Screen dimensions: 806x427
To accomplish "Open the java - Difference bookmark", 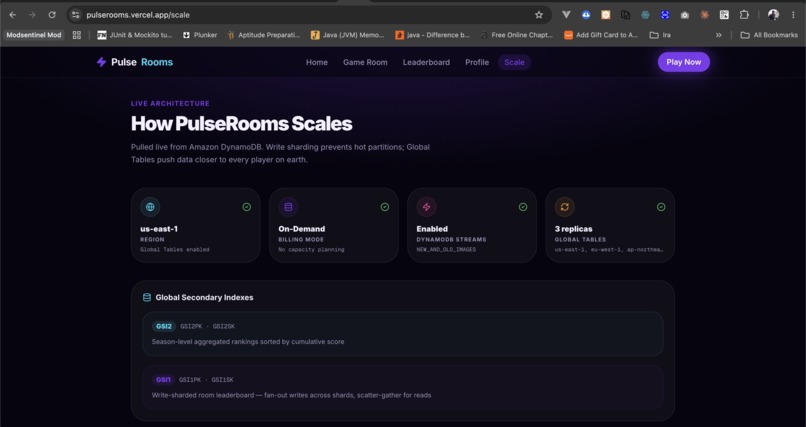I will 432,35.
